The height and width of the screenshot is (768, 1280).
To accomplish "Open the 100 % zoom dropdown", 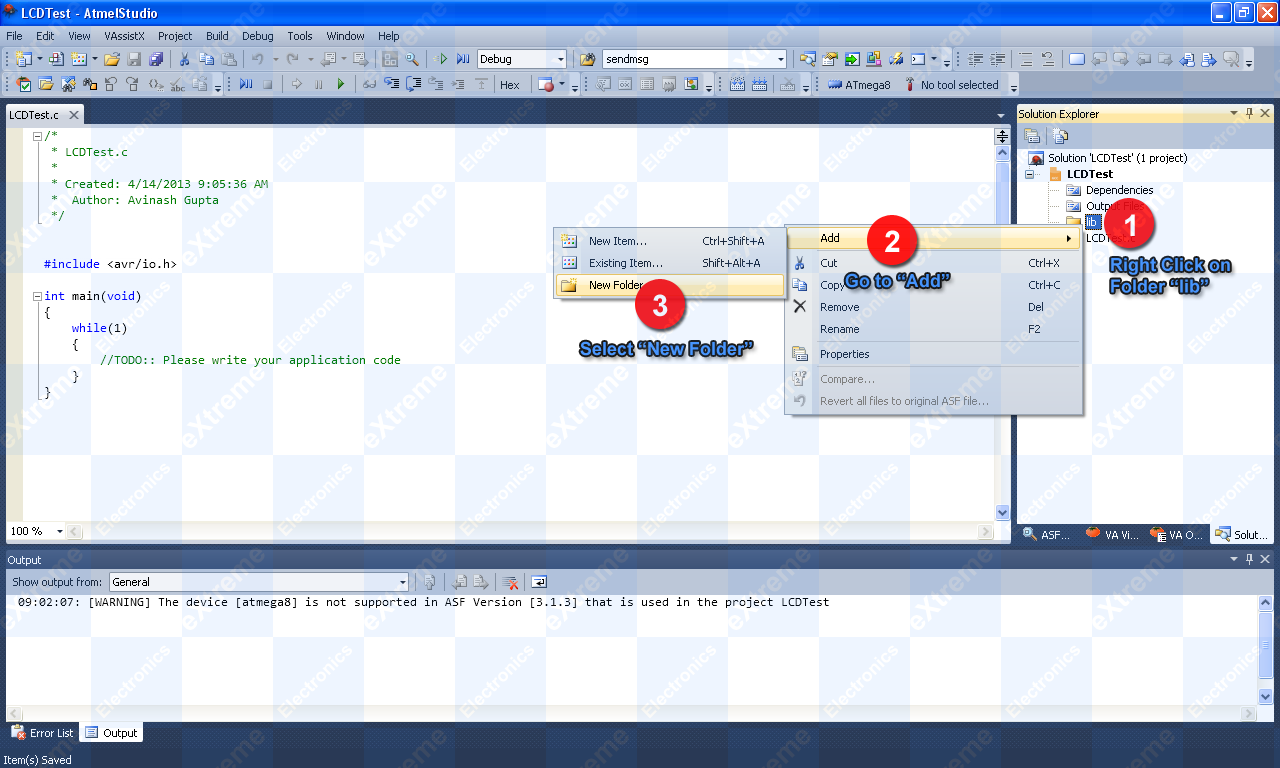I will [60, 531].
